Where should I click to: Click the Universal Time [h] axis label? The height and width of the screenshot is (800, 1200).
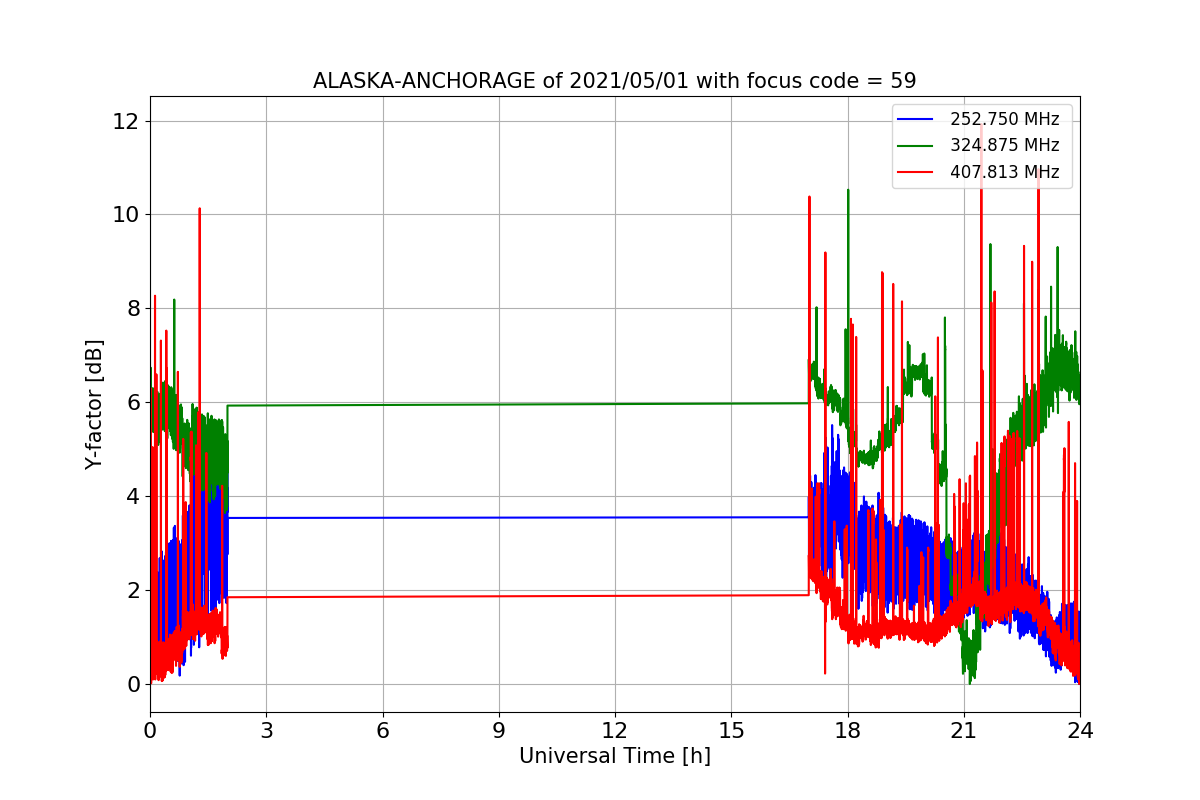pyautogui.click(x=615, y=757)
